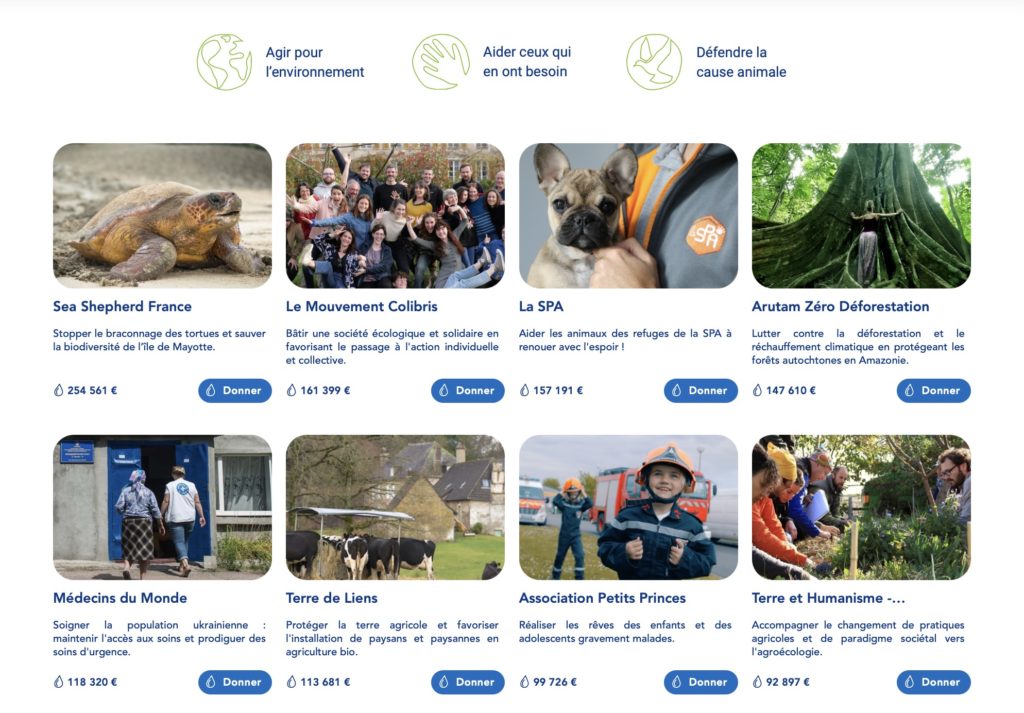Screen dimensions: 1024x713
Task: Click the globe environment icon
Action: point(225,62)
